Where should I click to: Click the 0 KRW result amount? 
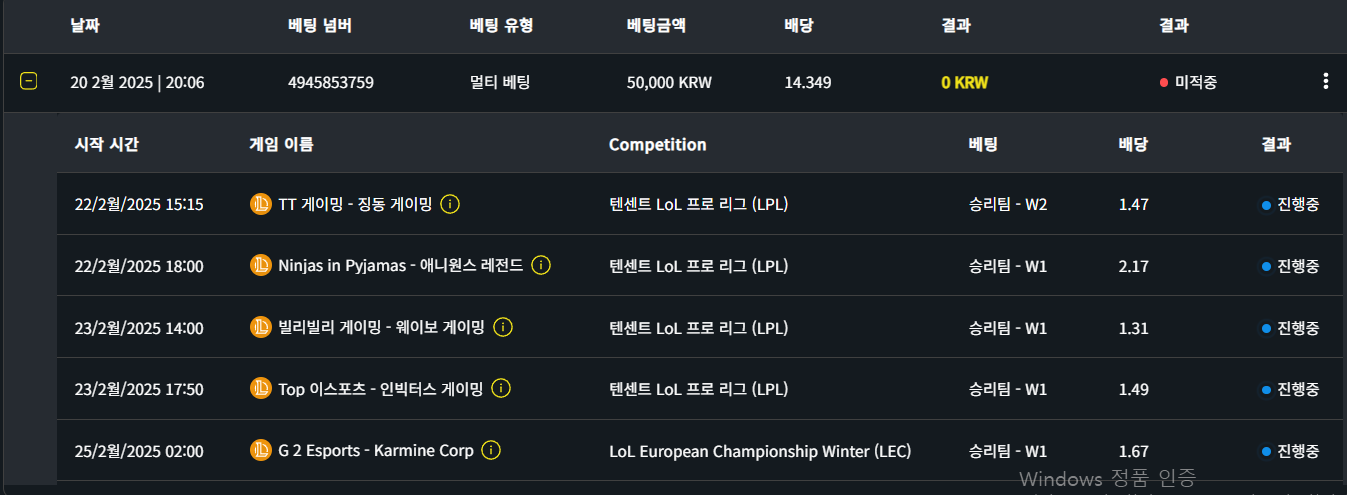pos(964,82)
